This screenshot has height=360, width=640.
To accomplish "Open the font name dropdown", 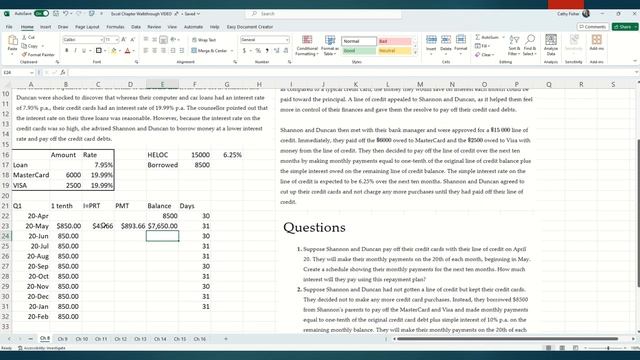I will click(101, 40).
